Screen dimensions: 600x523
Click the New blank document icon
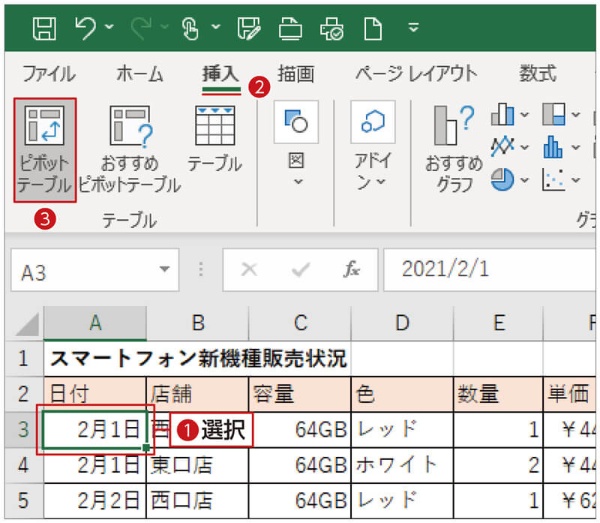373,29
